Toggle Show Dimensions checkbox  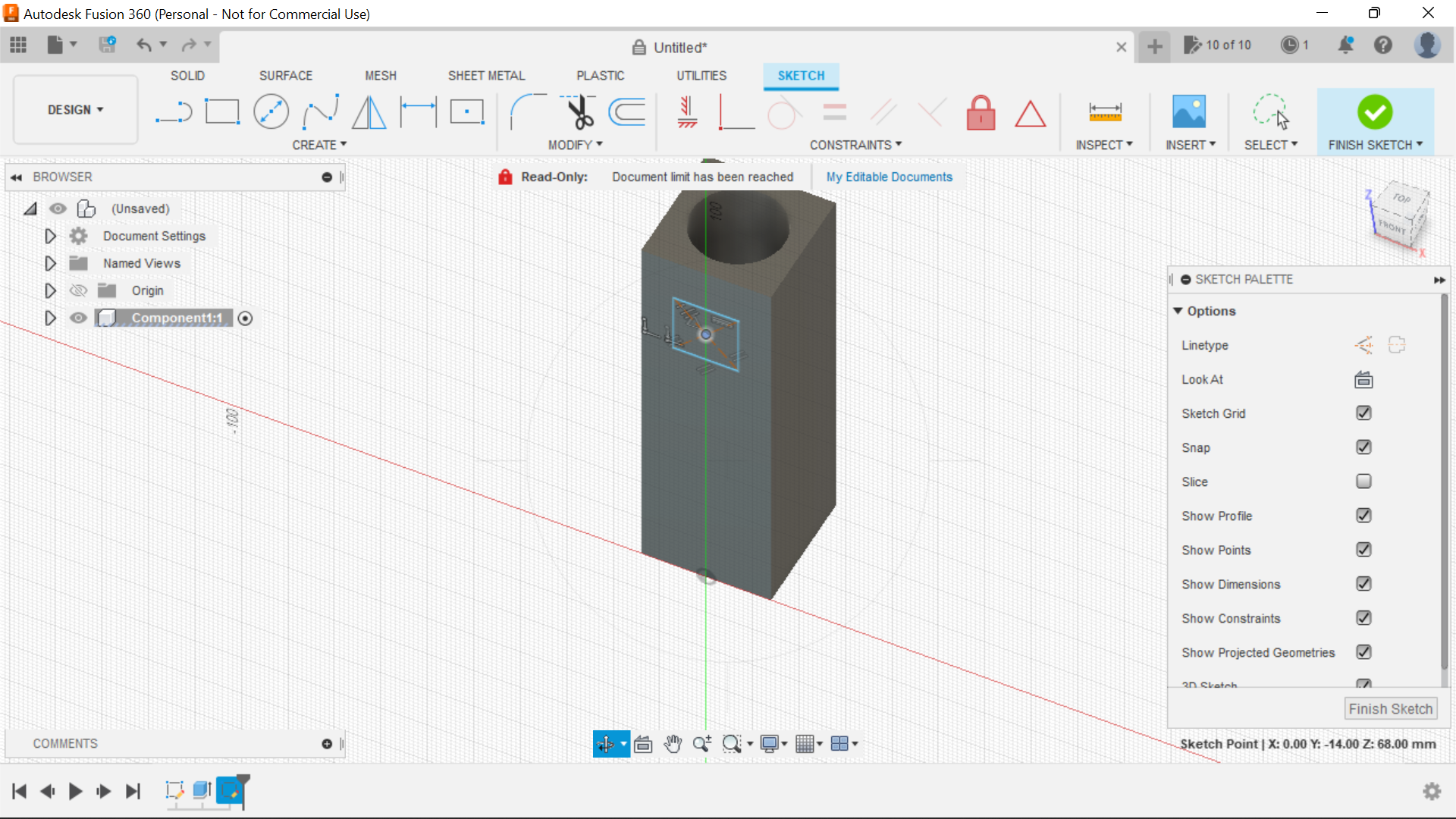click(x=1363, y=584)
